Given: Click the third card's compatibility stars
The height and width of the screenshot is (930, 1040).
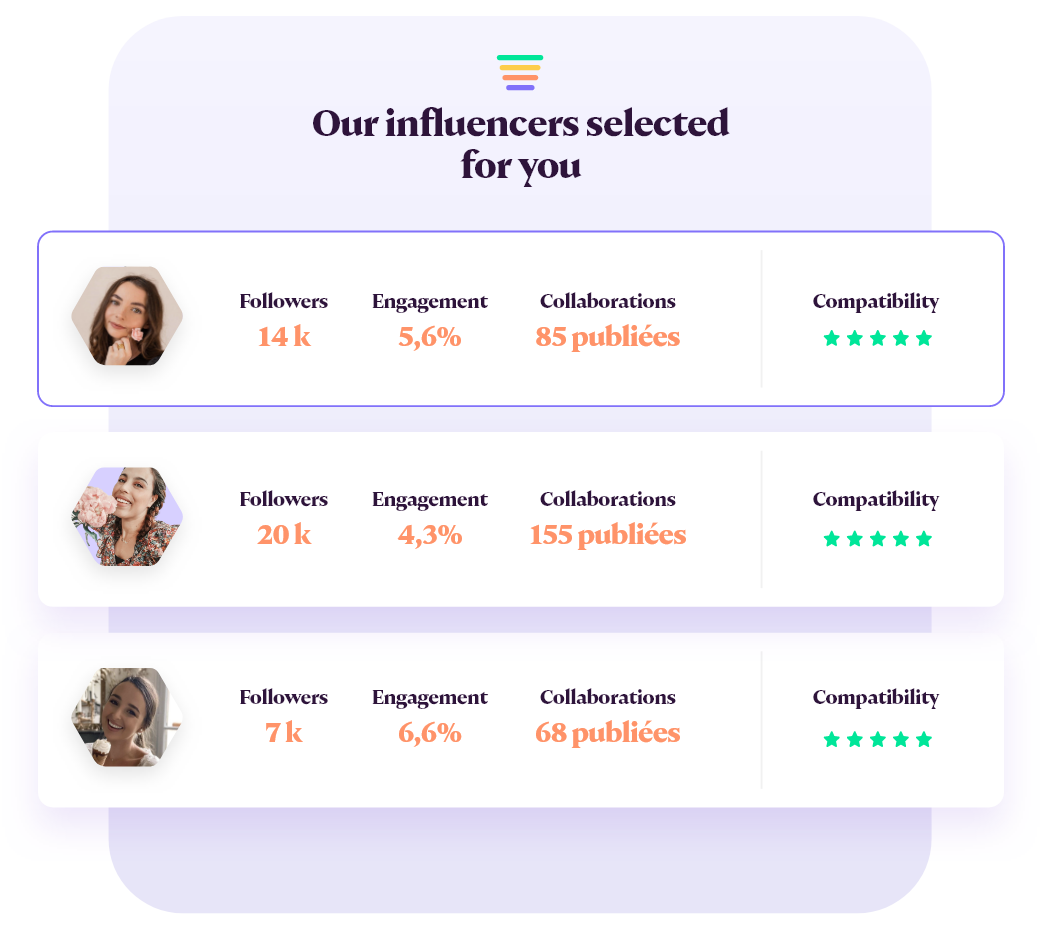Looking at the screenshot, I should (x=877, y=740).
